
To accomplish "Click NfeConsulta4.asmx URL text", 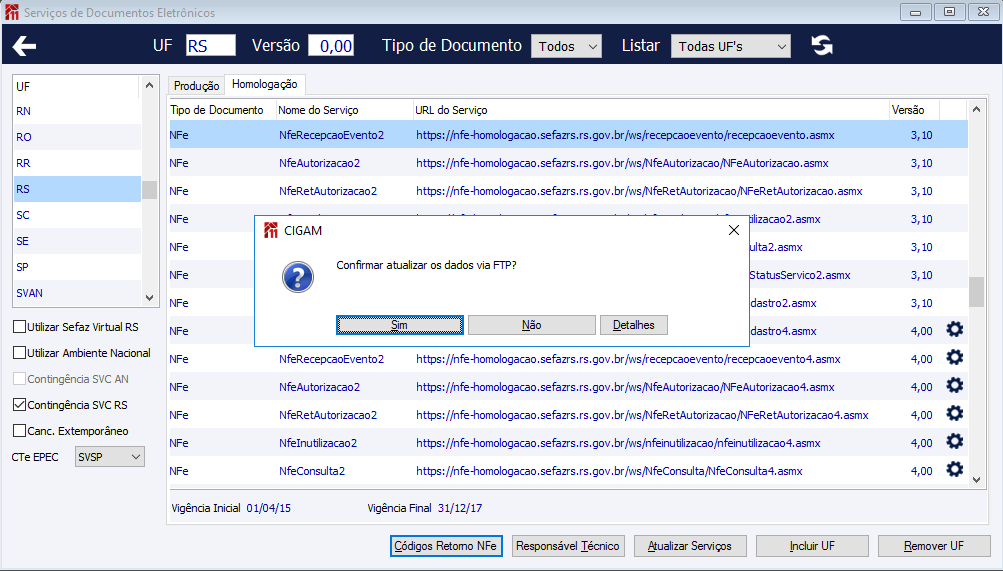I will coord(609,471).
